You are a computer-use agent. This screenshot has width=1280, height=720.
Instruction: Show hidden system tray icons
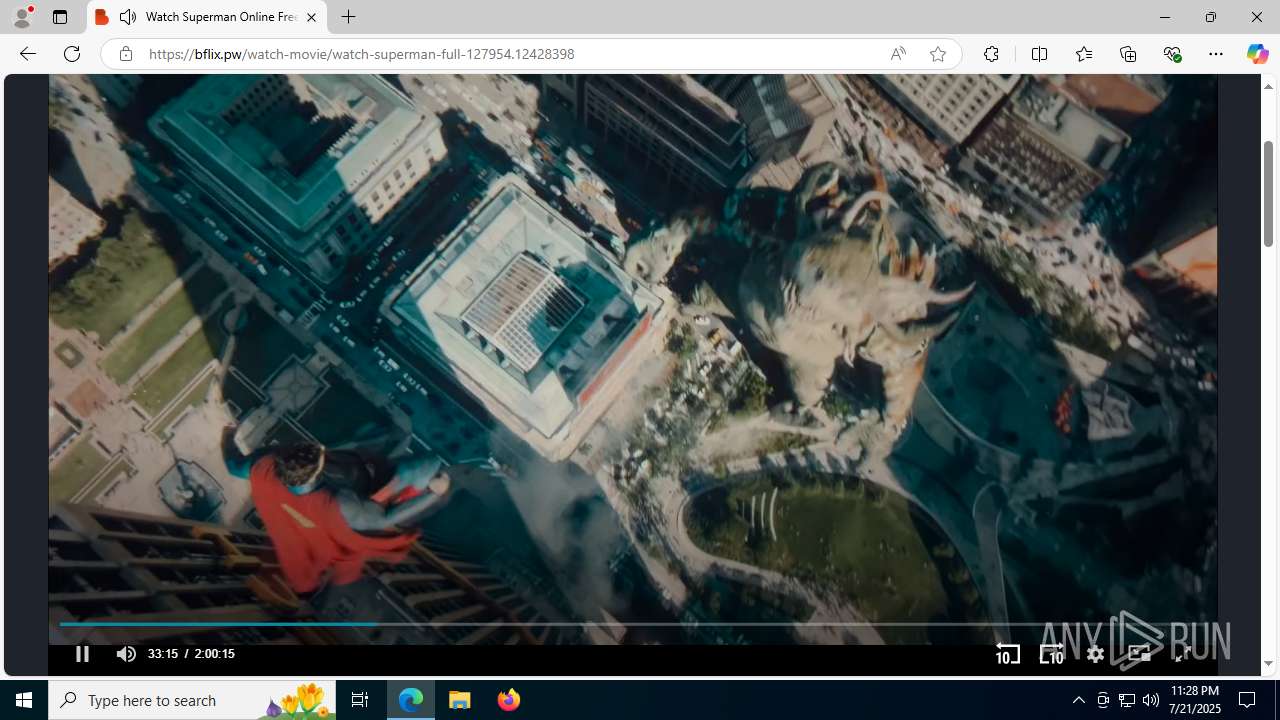(1078, 700)
